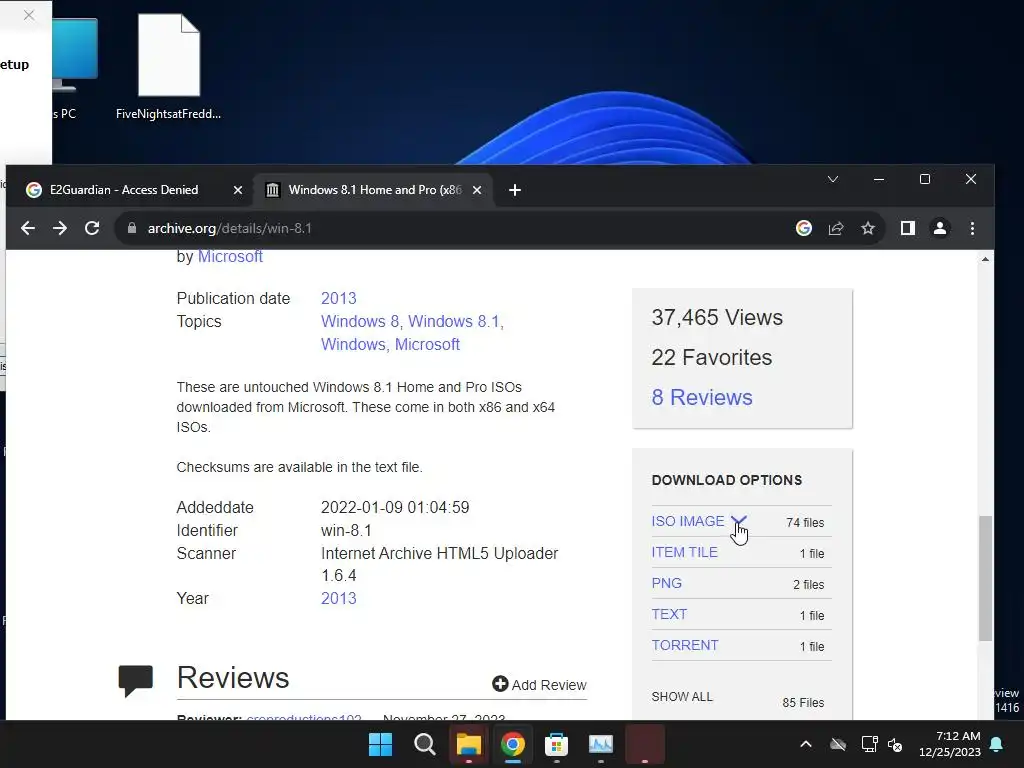Open the Windows topic link
Viewport: 1024px width, 768px height.
(x=353, y=344)
